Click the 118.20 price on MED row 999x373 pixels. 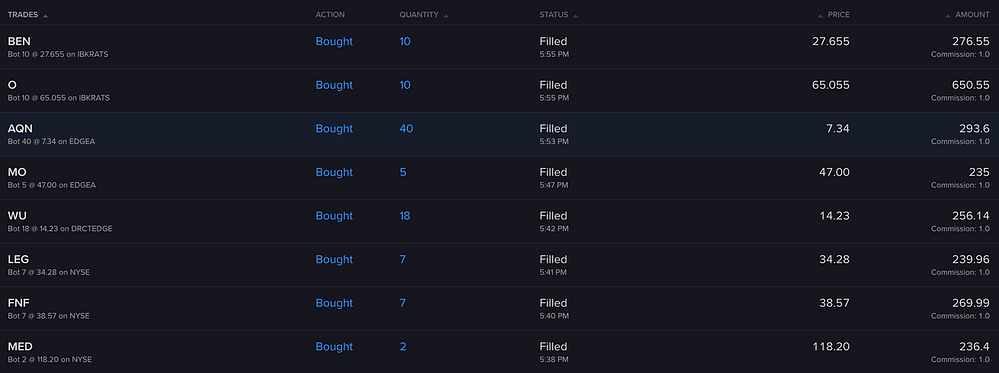831,347
